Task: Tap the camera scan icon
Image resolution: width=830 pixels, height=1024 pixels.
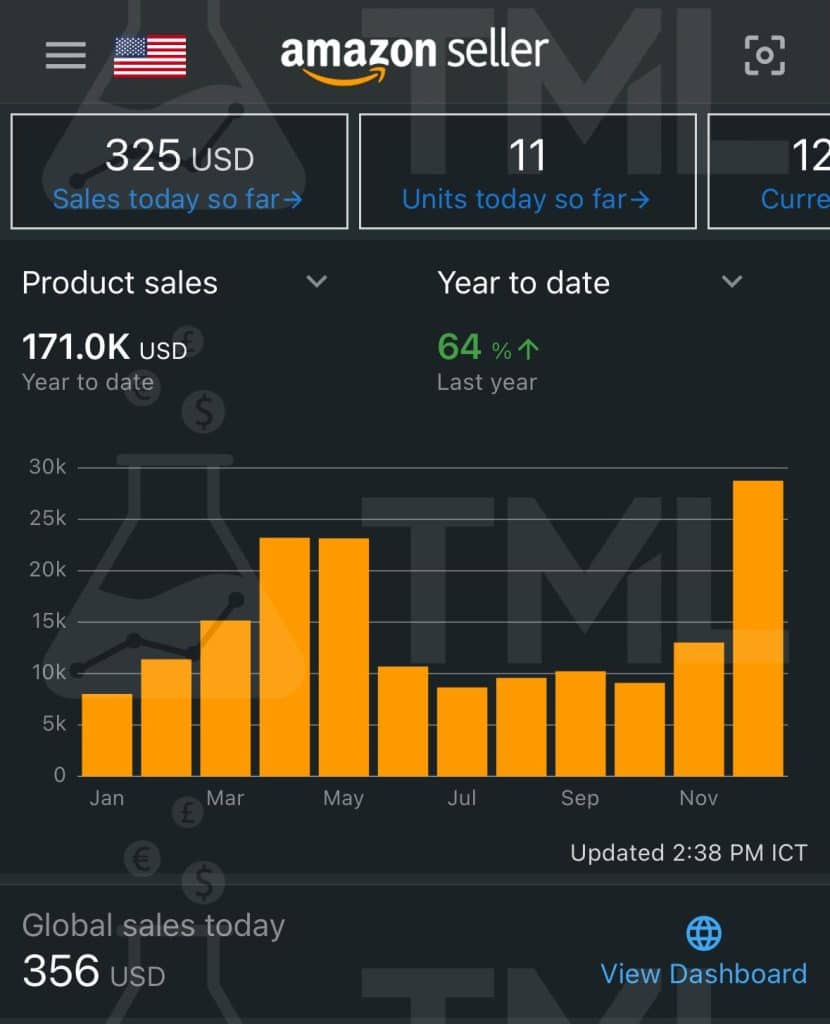Action: click(x=764, y=56)
